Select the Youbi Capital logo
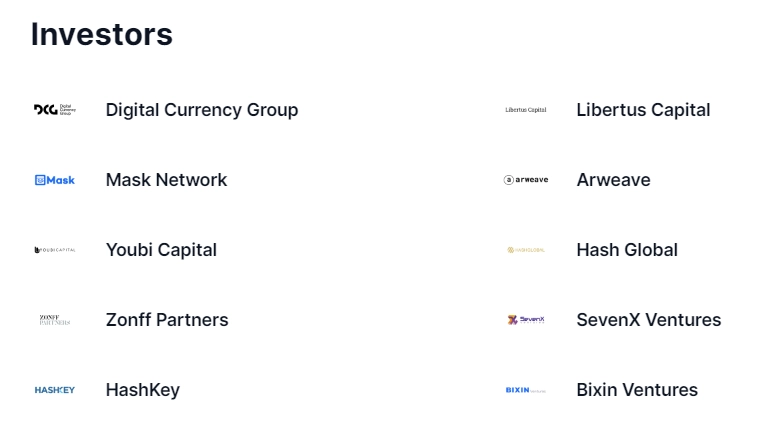Viewport: 778px width, 432px height. 54,250
